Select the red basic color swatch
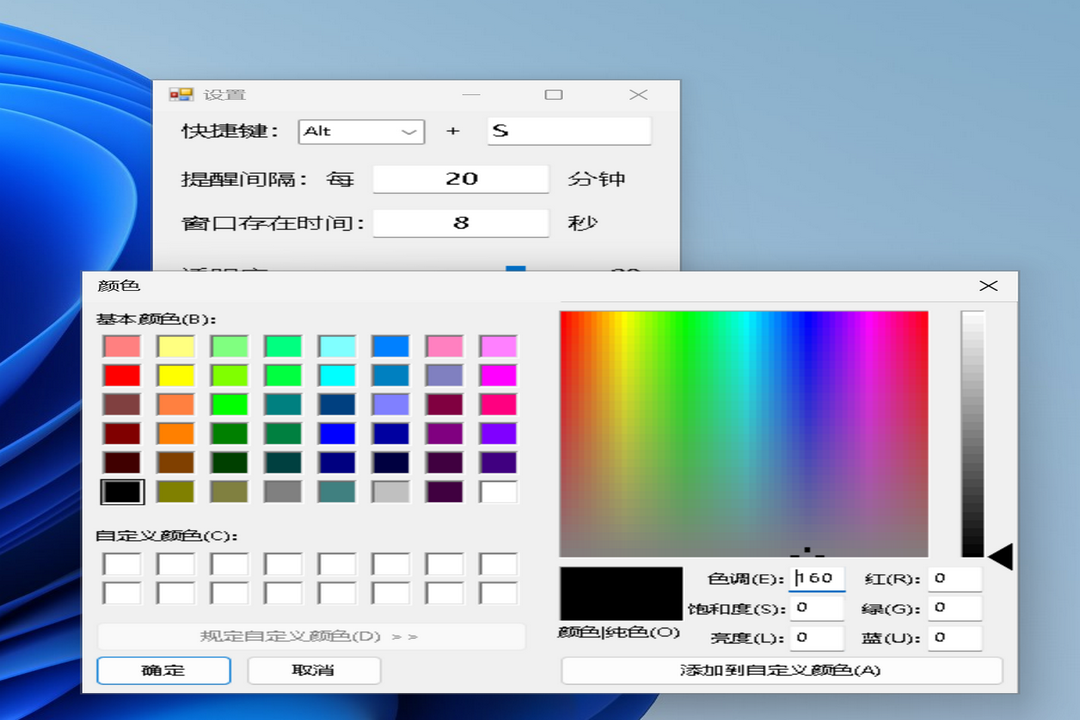Image resolution: width=1080 pixels, height=720 pixels. (x=122, y=376)
